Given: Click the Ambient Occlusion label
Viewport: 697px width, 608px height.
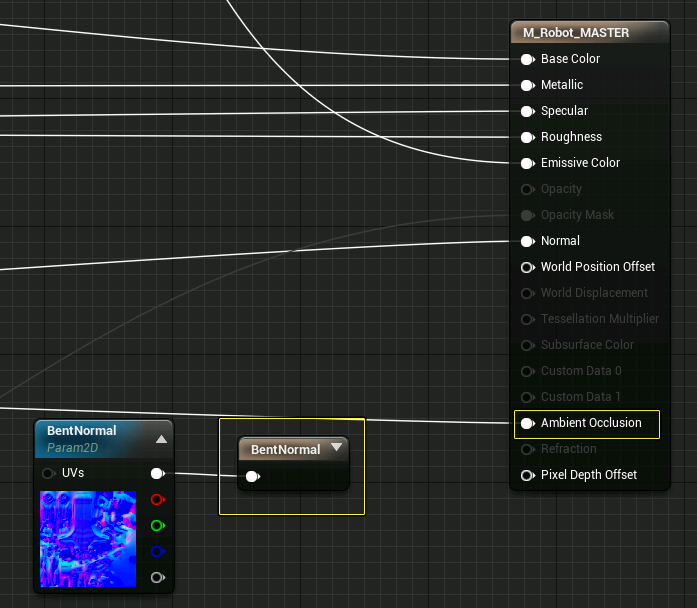Looking at the screenshot, I should 591,423.
